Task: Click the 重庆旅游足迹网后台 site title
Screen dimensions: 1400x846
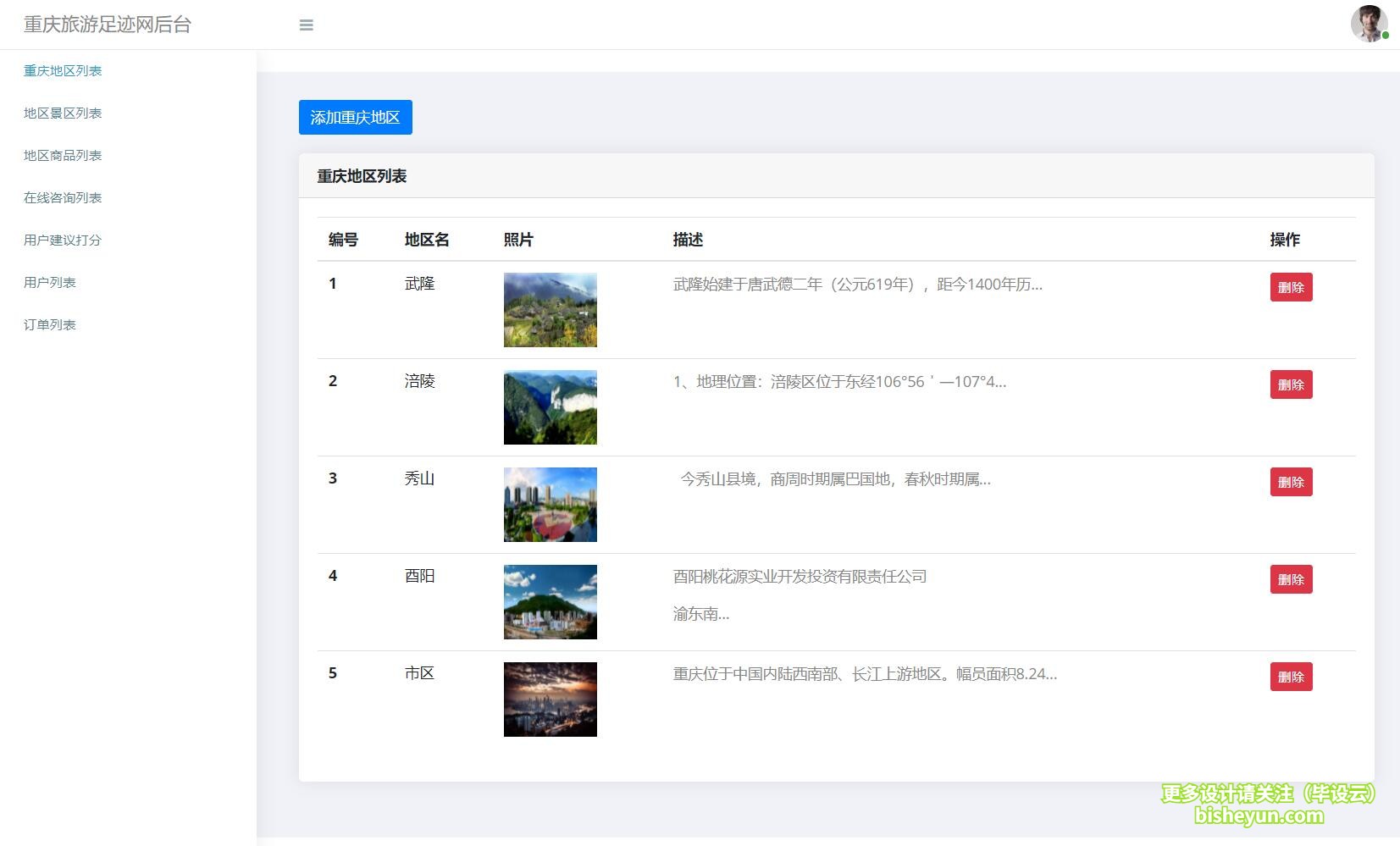Action: (108, 25)
